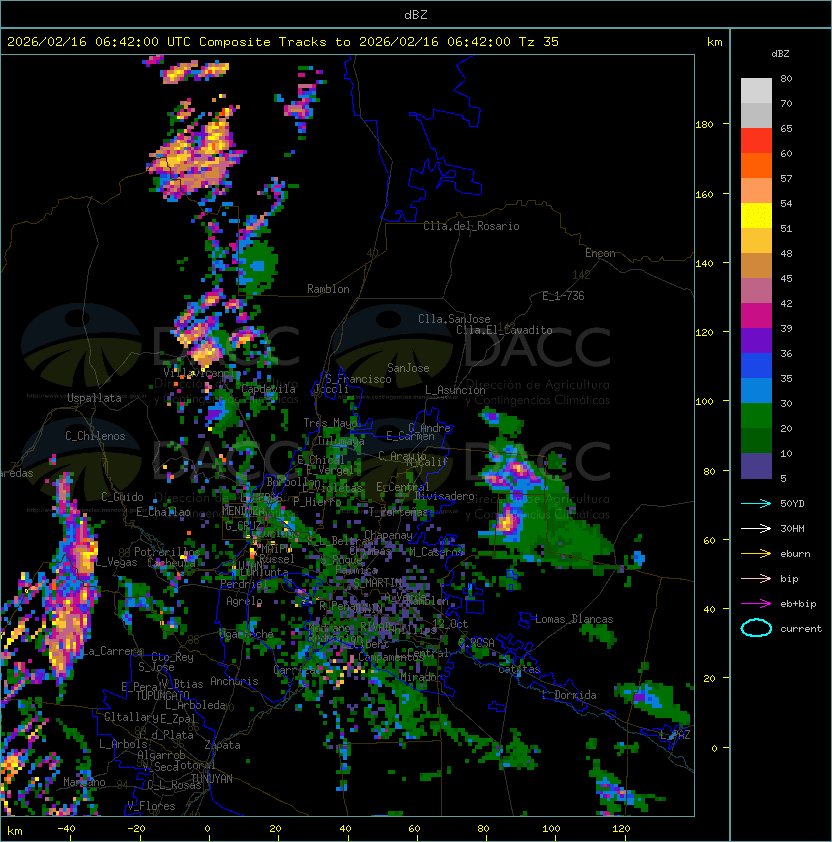Click the 'V_Flores' place label
Screen dimensions: 832x842
click(x=151, y=806)
